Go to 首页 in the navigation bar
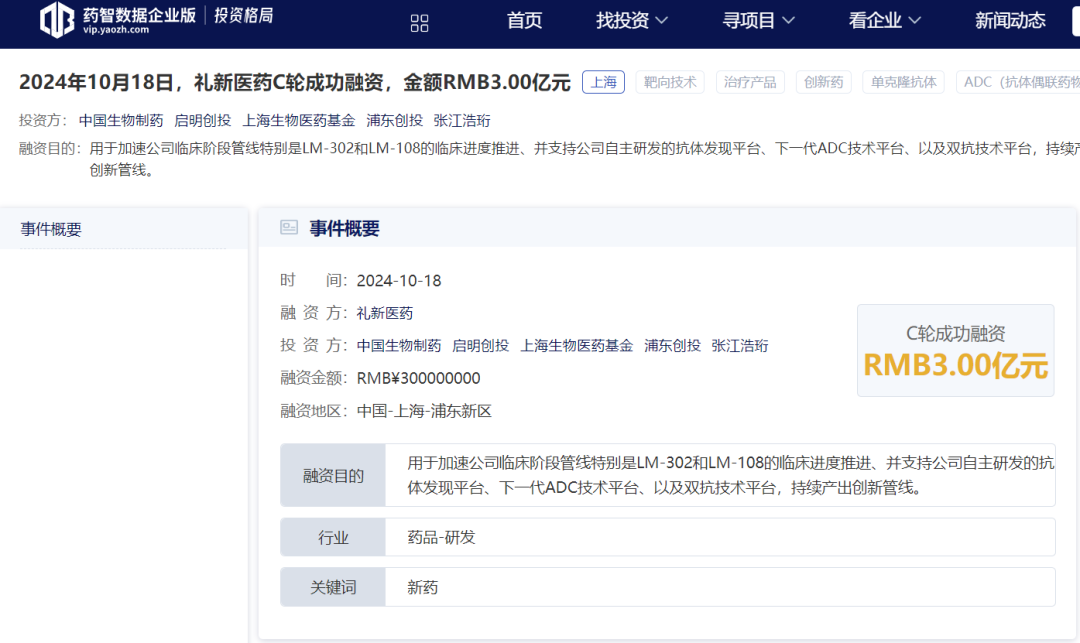The width and height of the screenshot is (1080, 643). [524, 21]
